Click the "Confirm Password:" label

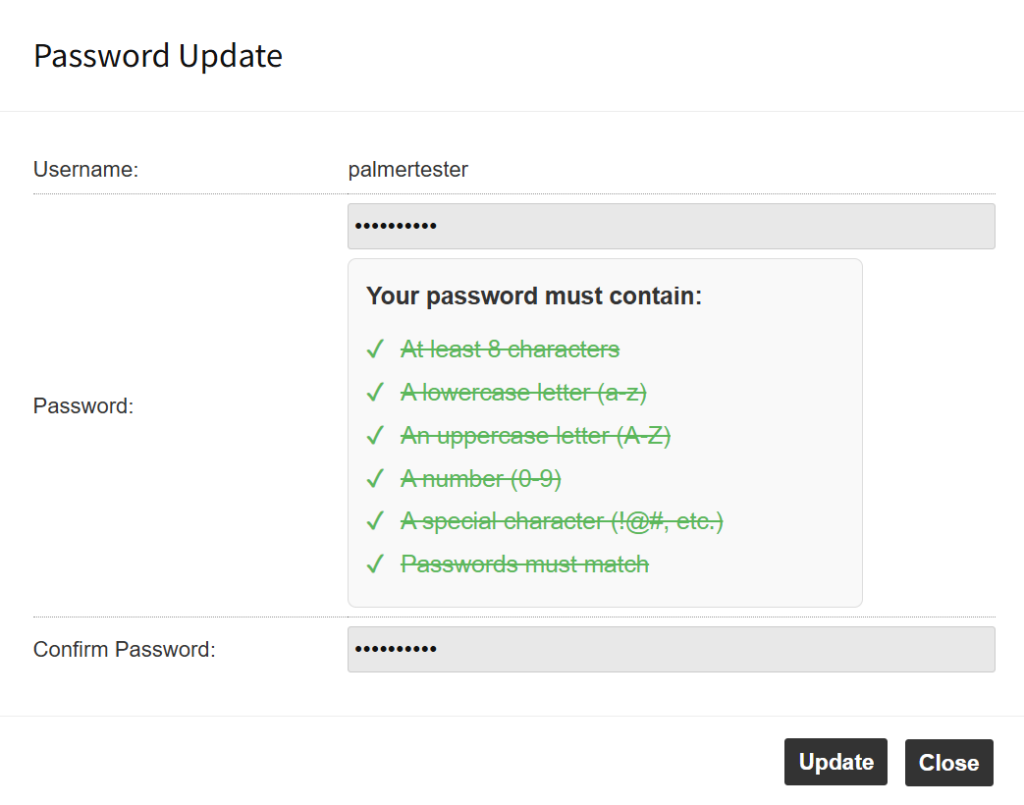[x=124, y=650]
